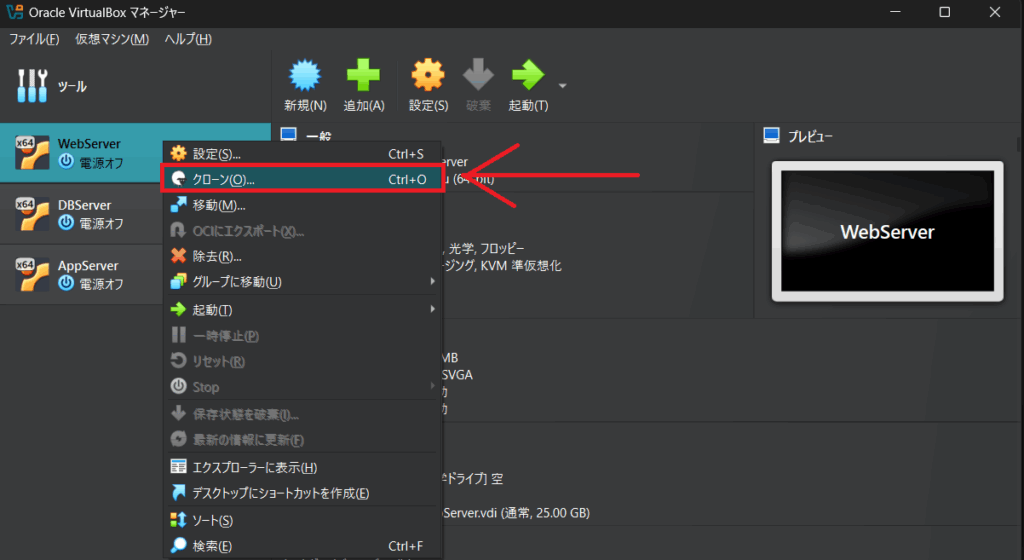This screenshot has height=560, width=1024.
Task: Minimize the VirtualBox Manager window
Action: coord(895,12)
